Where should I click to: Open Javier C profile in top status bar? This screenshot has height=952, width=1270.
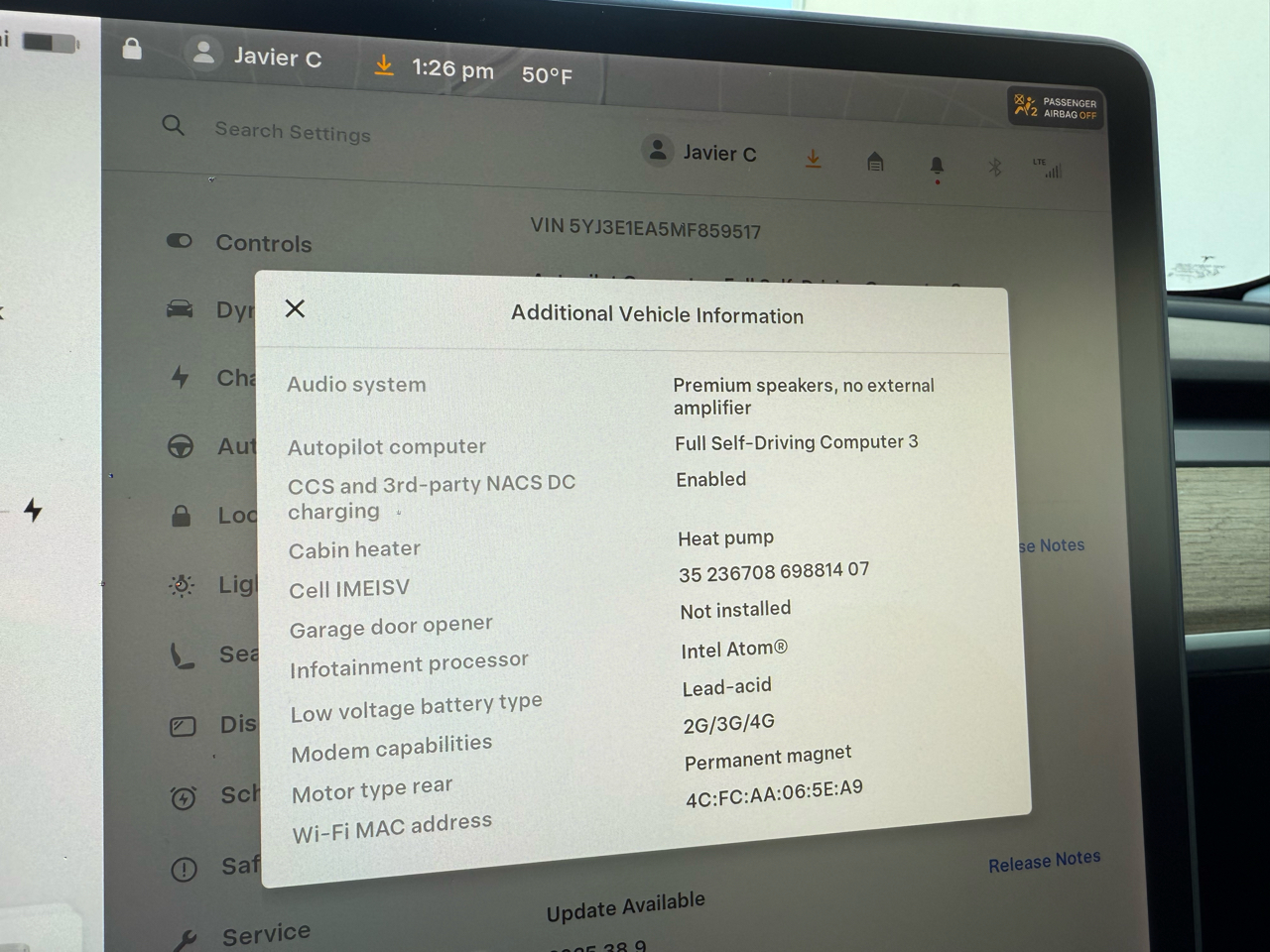(258, 56)
